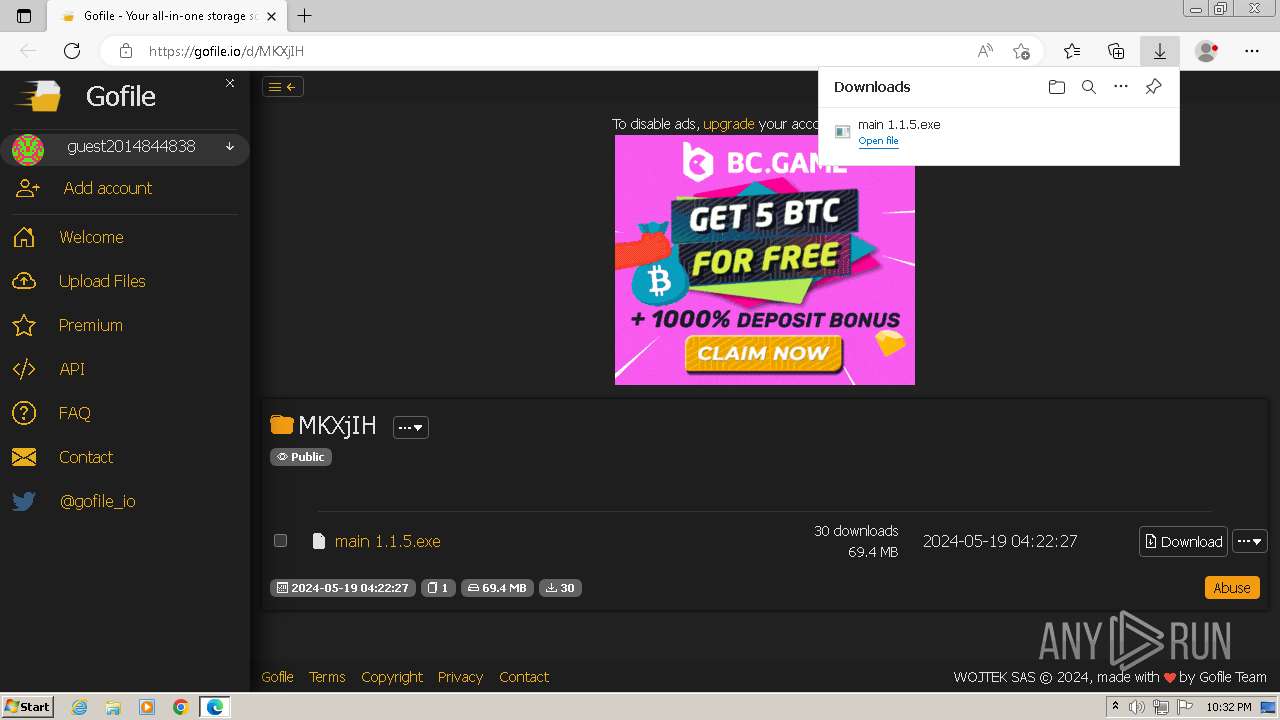Click the Gofile footer link
This screenshot has width=1280, height=720.
(x=277, y=677)
